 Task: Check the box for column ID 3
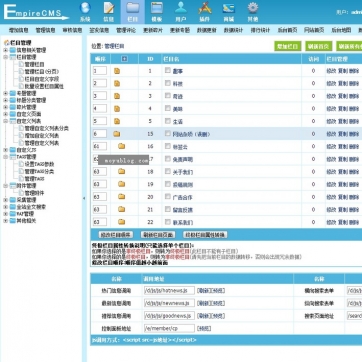[x=168, y=96]
